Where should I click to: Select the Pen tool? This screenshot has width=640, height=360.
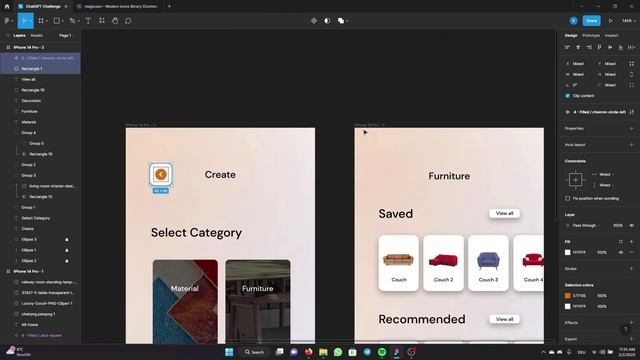[x=72, y=21]
